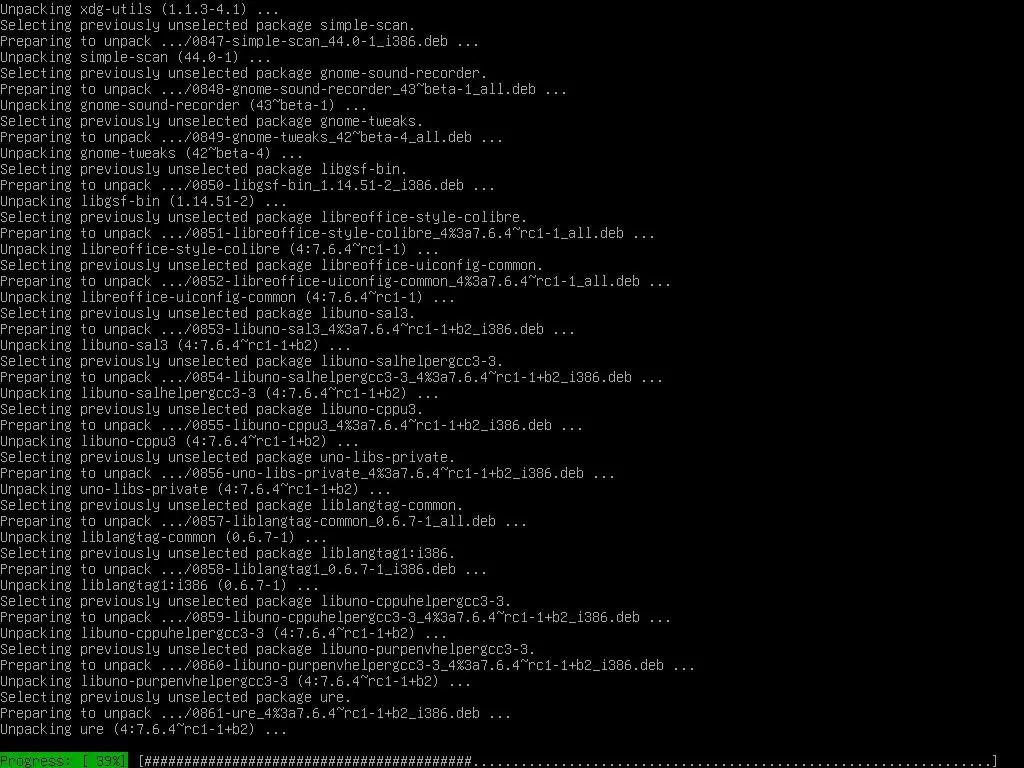The width and height of the screenshot is (1024, 768).
Task: Click the libreoffice-style-colibre package selection line
Action: [x=263, y=217]
